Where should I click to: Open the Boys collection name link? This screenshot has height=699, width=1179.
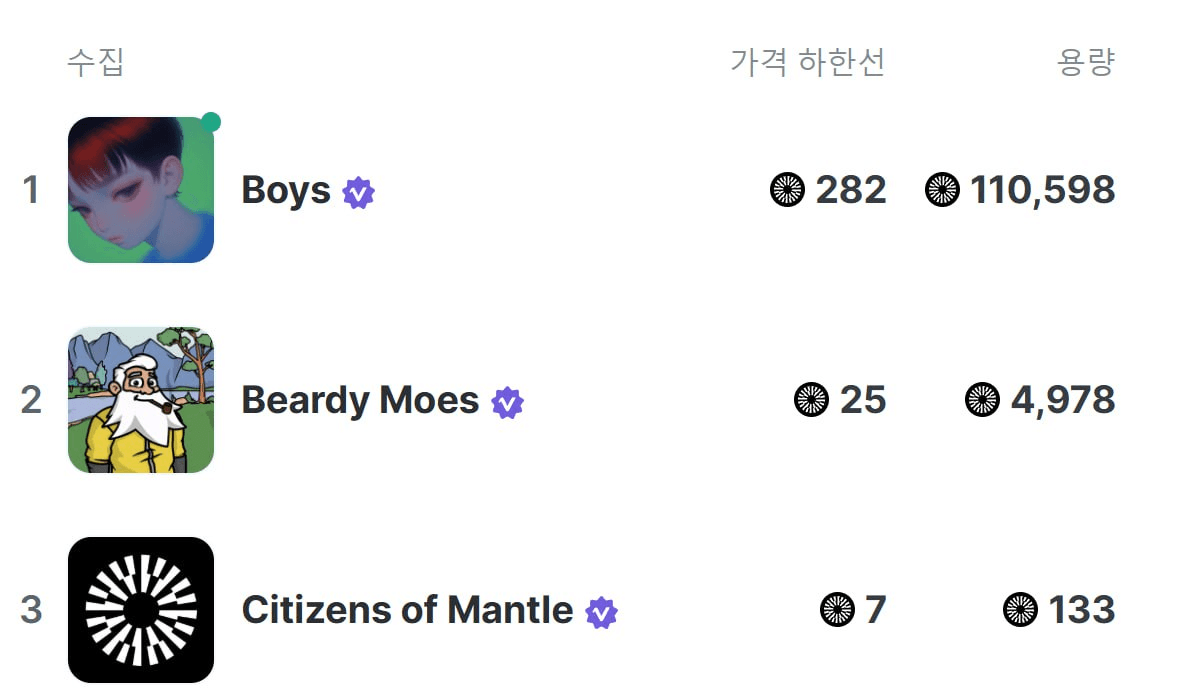286,190
